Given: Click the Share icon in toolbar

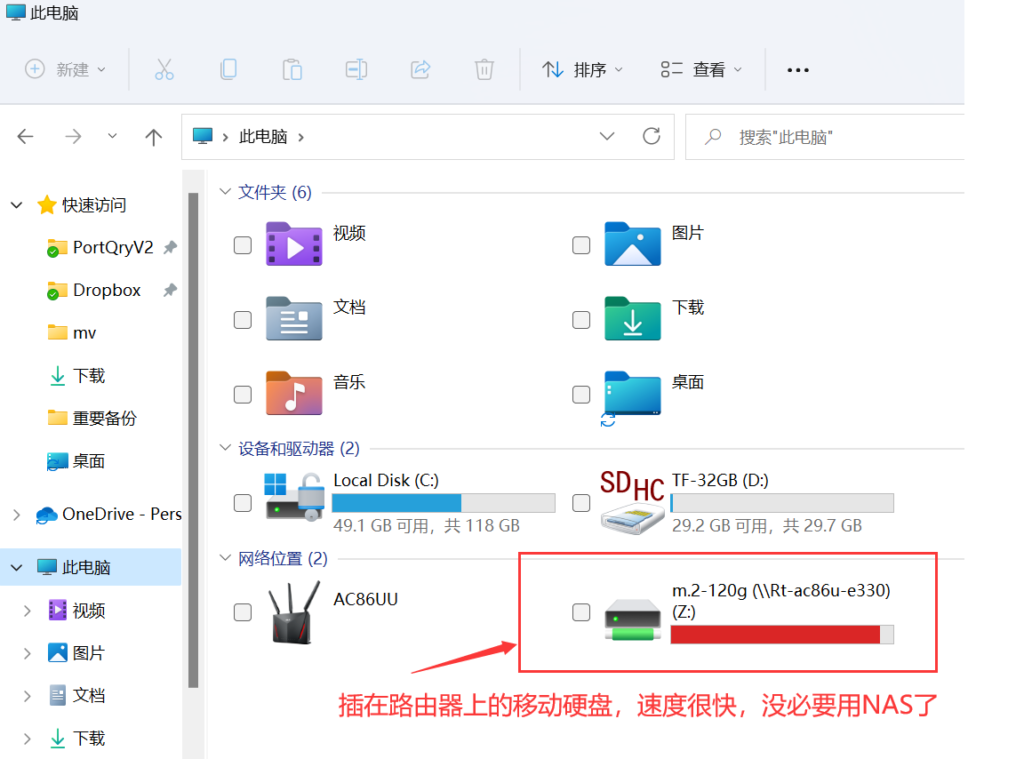Looking at the screenshot, I should [x=420, y=69].
